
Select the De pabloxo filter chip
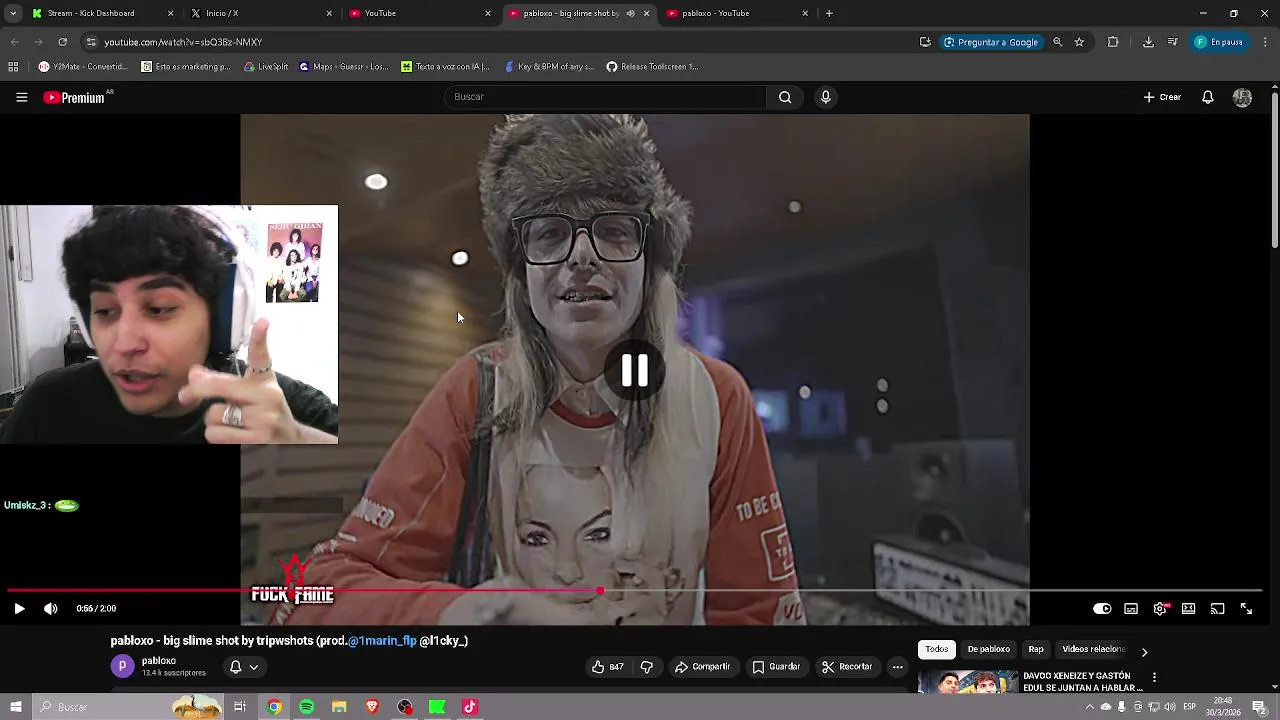tap(989, 649)
